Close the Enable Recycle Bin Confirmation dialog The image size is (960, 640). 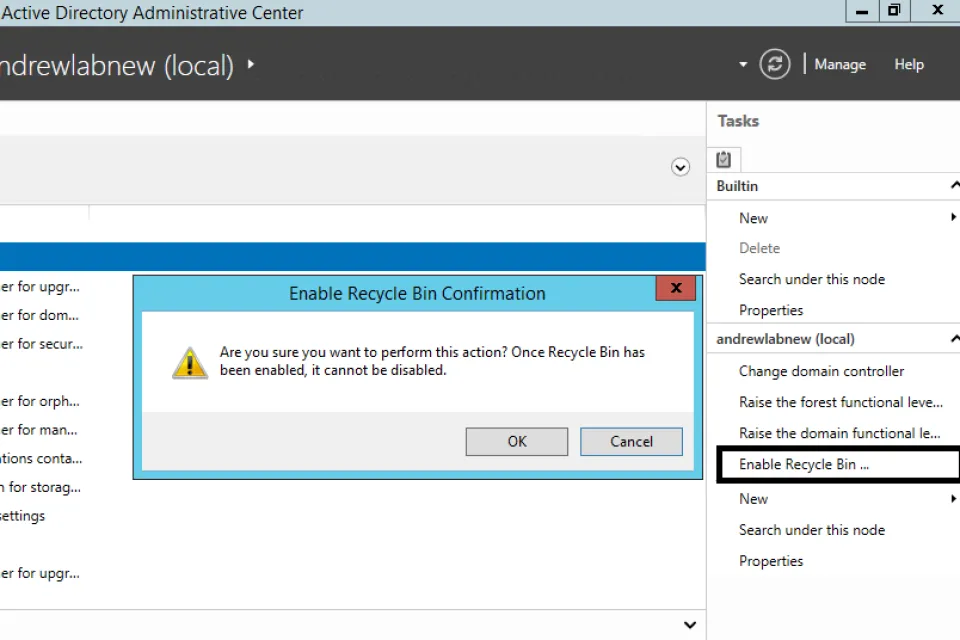click(x=676, y=289)
